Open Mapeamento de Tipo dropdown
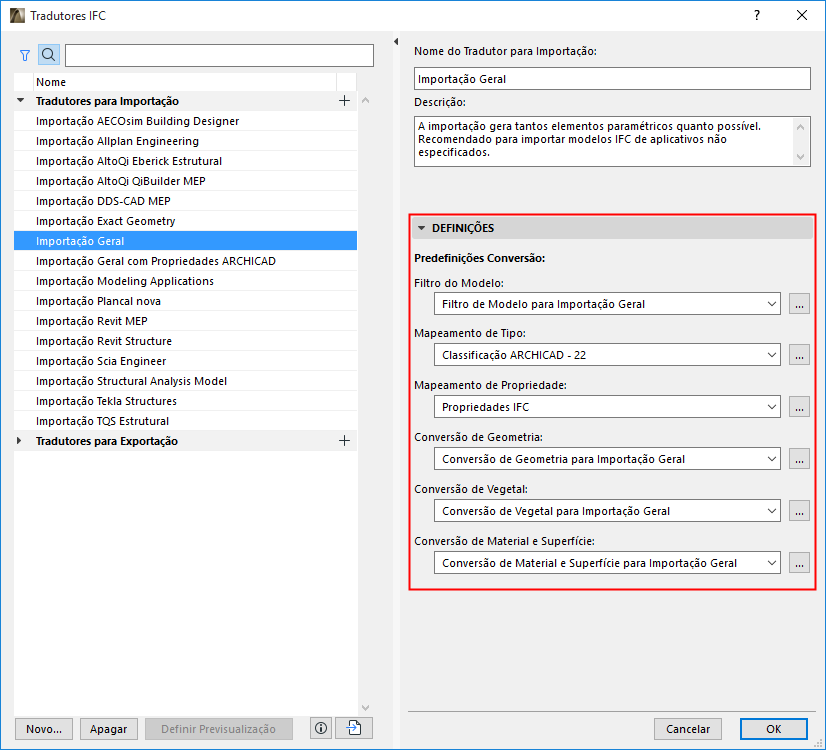 point(607,355)
